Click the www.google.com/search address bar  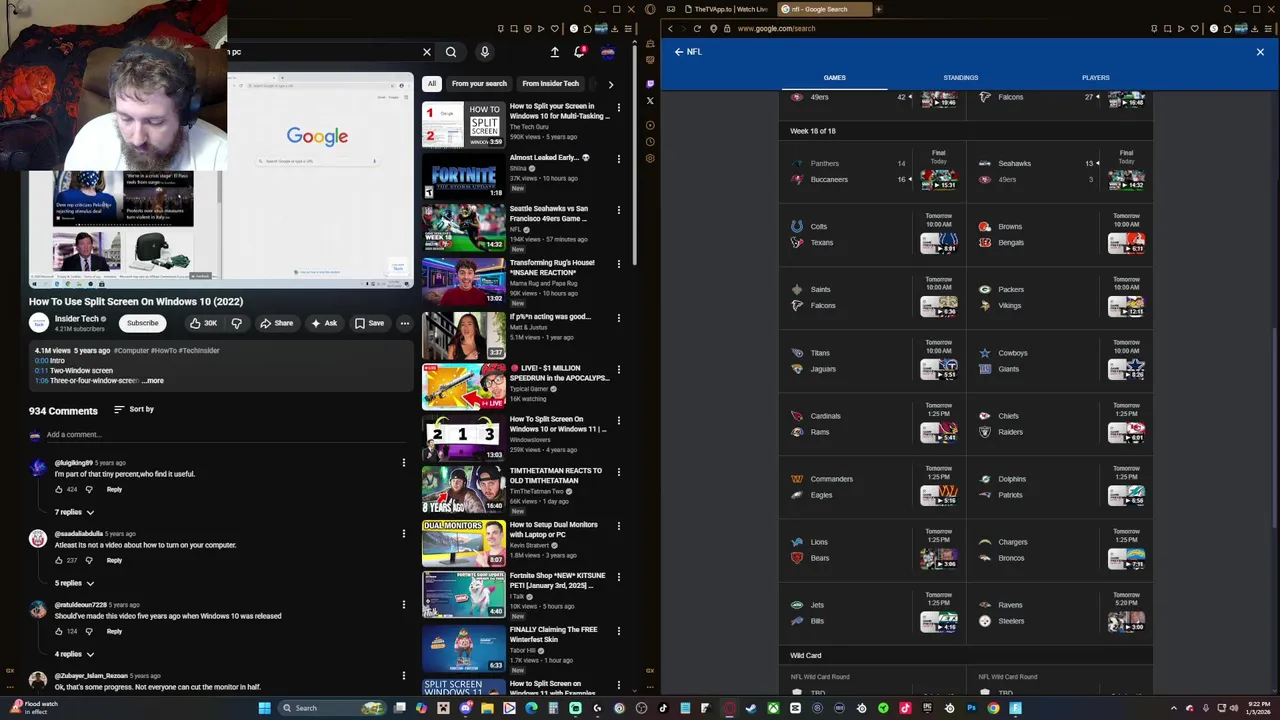[x=776, y=29]
